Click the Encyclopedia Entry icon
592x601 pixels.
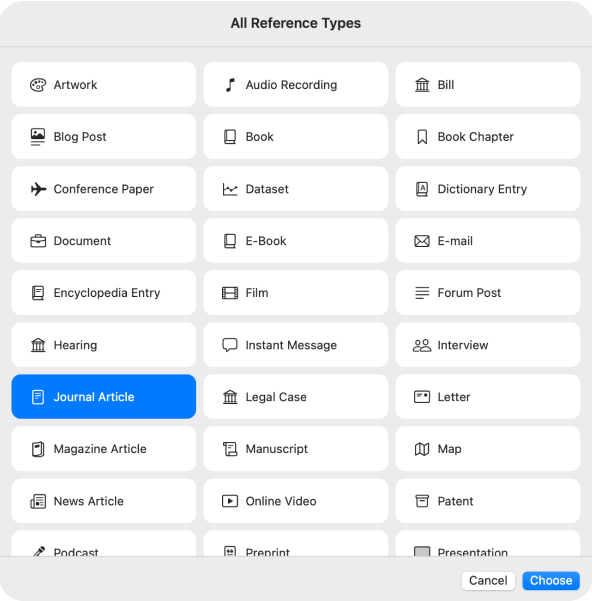click(x=38, y=293)
